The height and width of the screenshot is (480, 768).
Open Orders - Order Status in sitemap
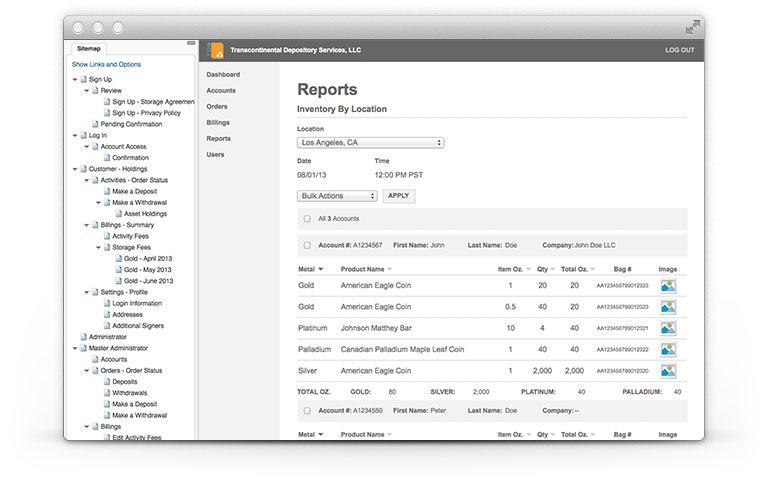click(131, 370)
